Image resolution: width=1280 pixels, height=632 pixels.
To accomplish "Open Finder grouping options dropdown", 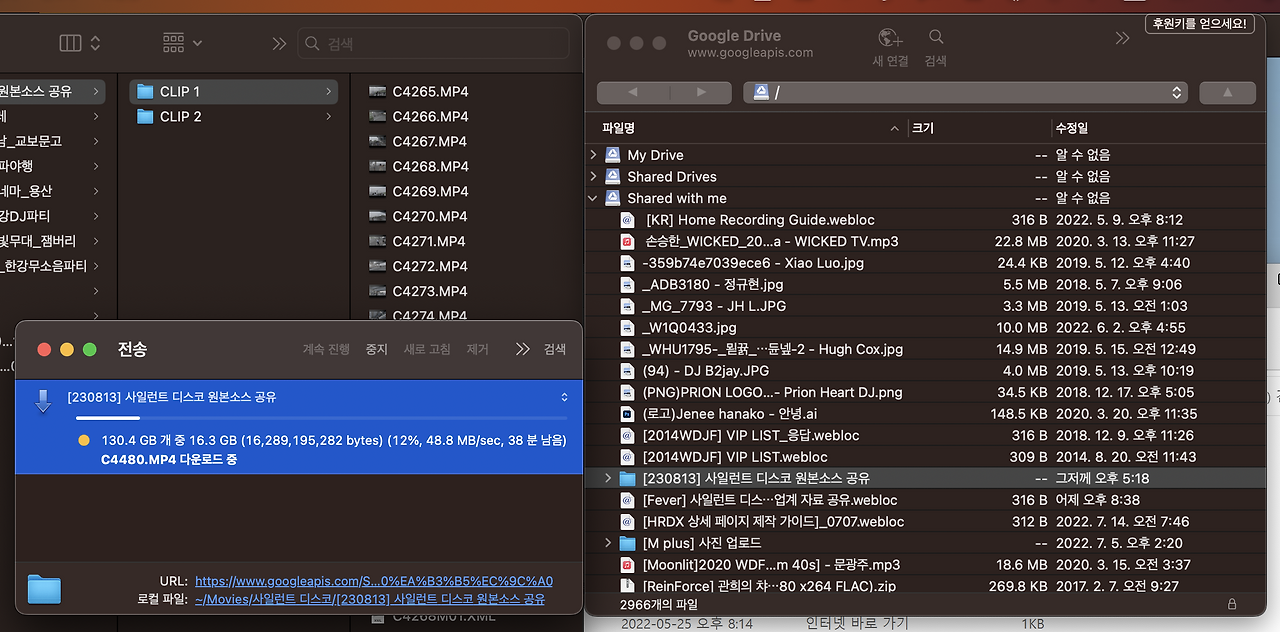I will pyautogui.click(x=182, y=43).
